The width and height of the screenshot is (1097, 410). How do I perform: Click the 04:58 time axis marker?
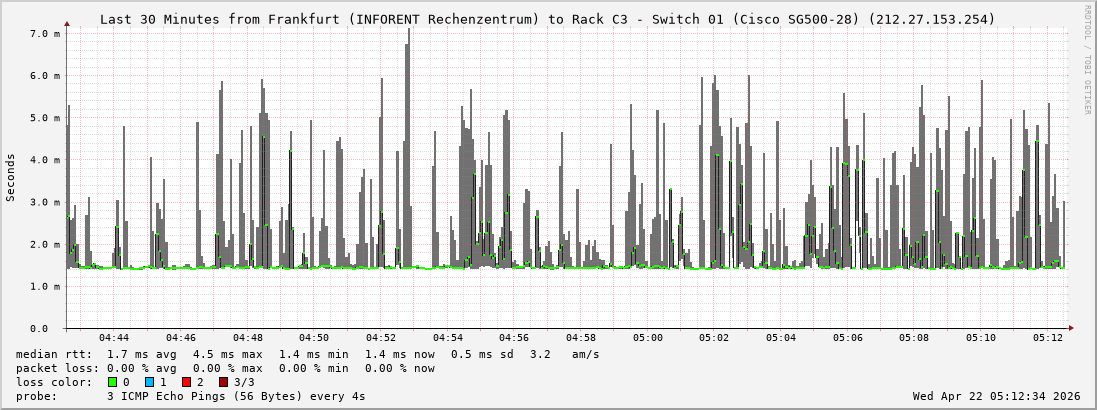581,338
